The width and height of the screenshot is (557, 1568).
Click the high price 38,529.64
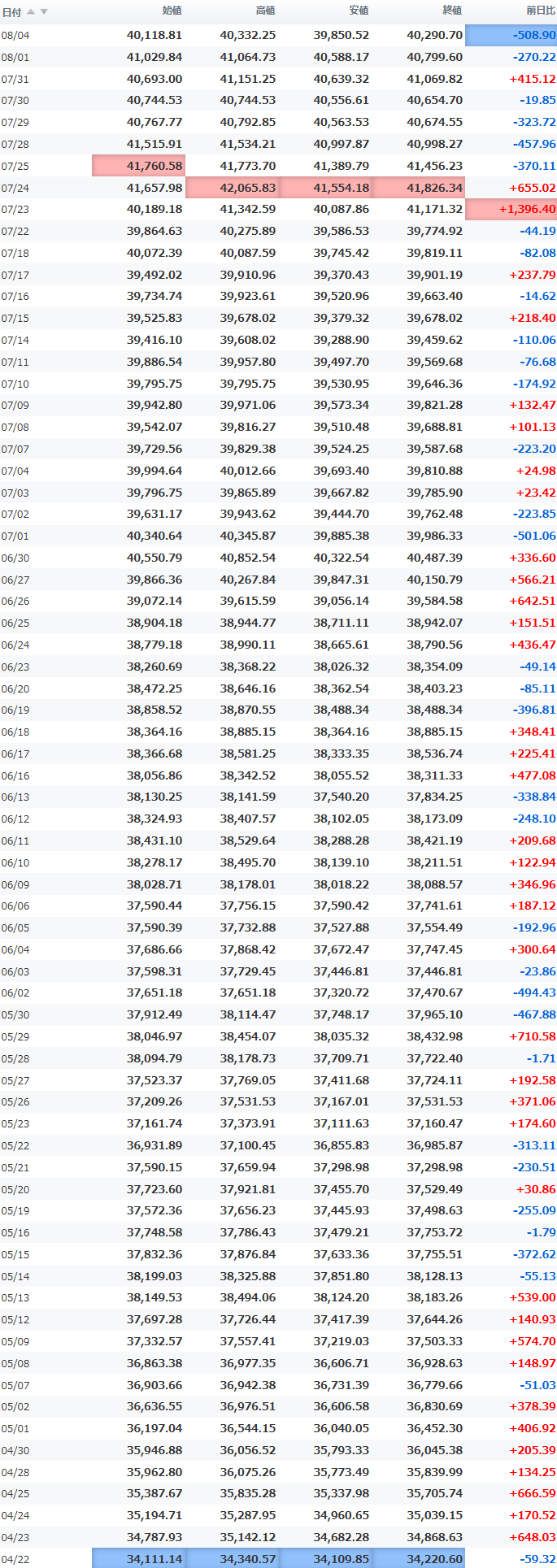click(x=247, y=840)
